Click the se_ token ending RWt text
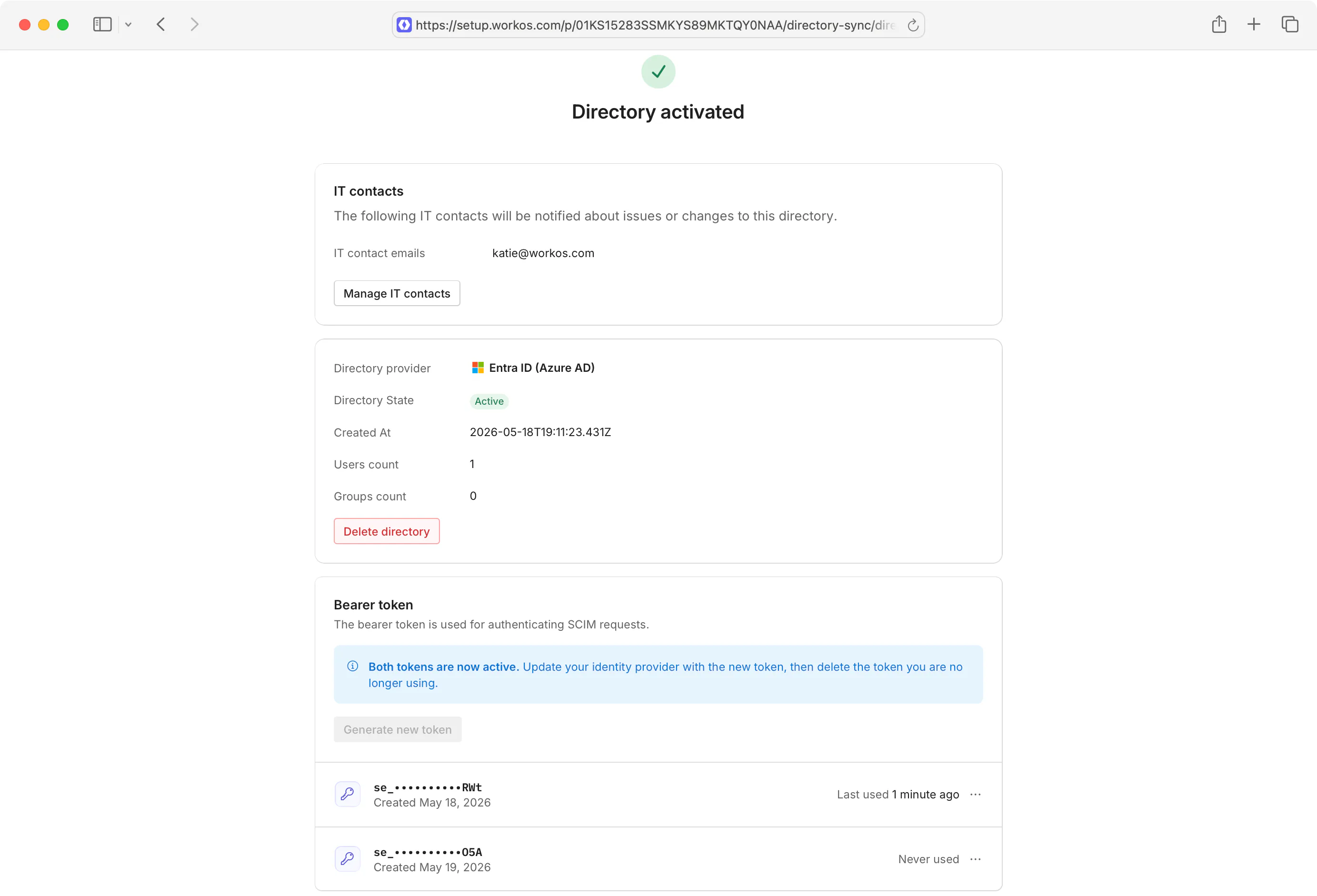1317x896 pixels. pos(428,787)
